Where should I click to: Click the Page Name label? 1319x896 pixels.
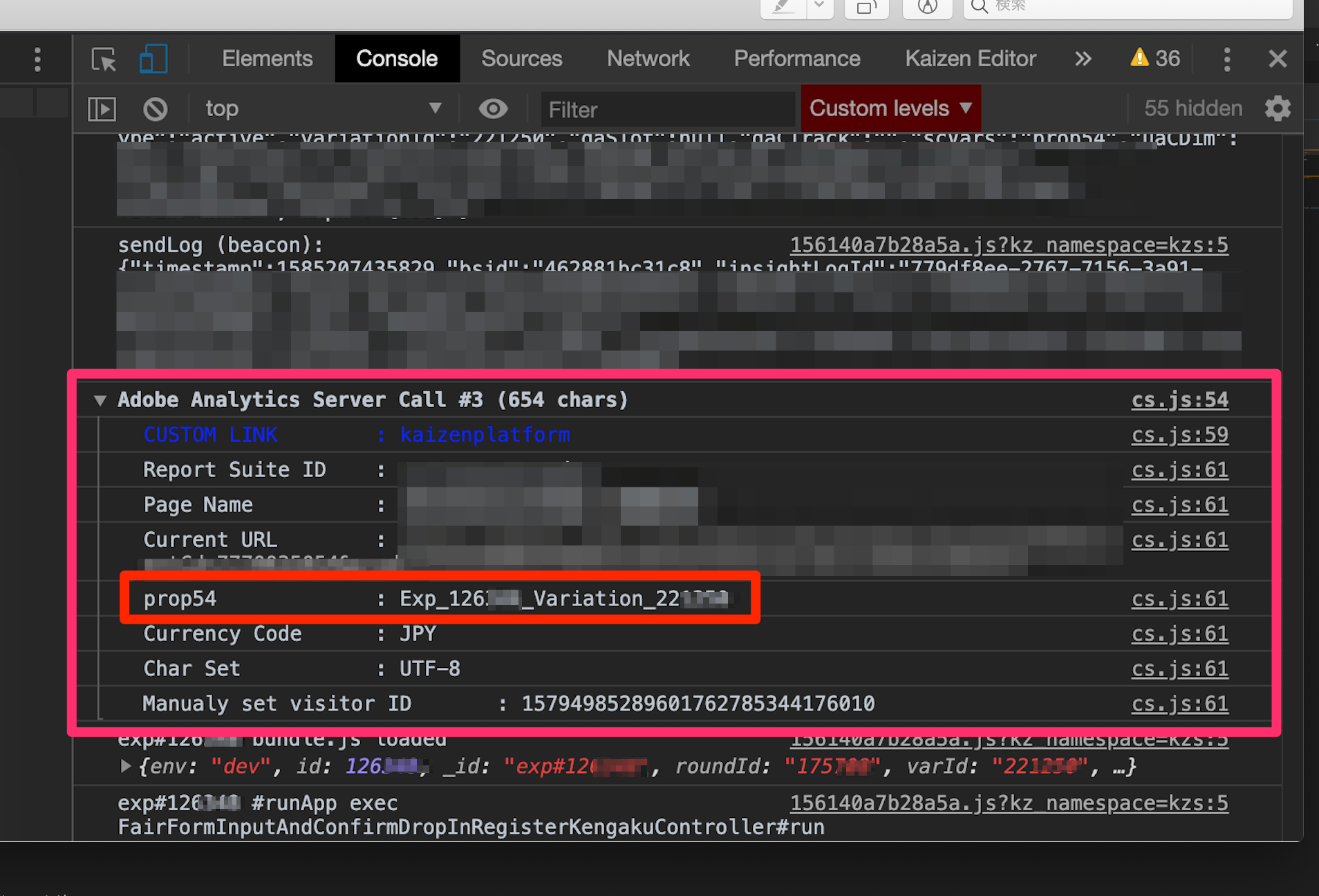click(x=198, y=505)
